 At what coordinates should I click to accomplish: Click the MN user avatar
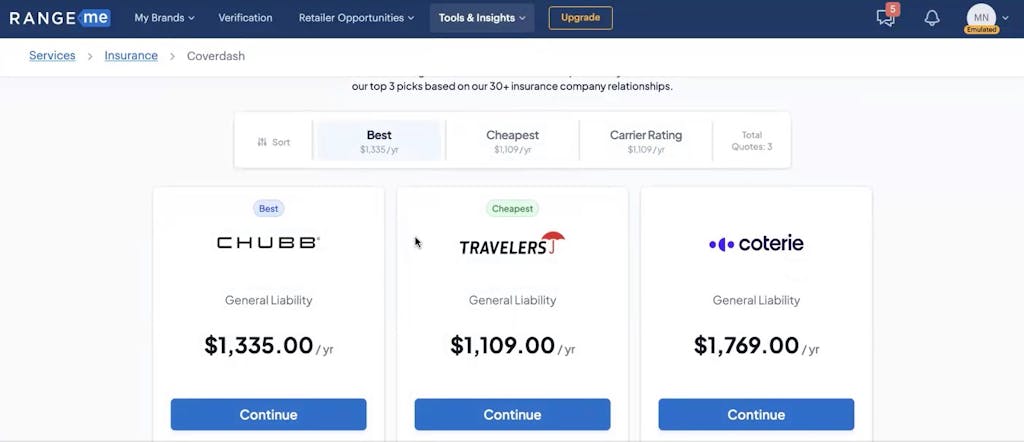[981, 18]
